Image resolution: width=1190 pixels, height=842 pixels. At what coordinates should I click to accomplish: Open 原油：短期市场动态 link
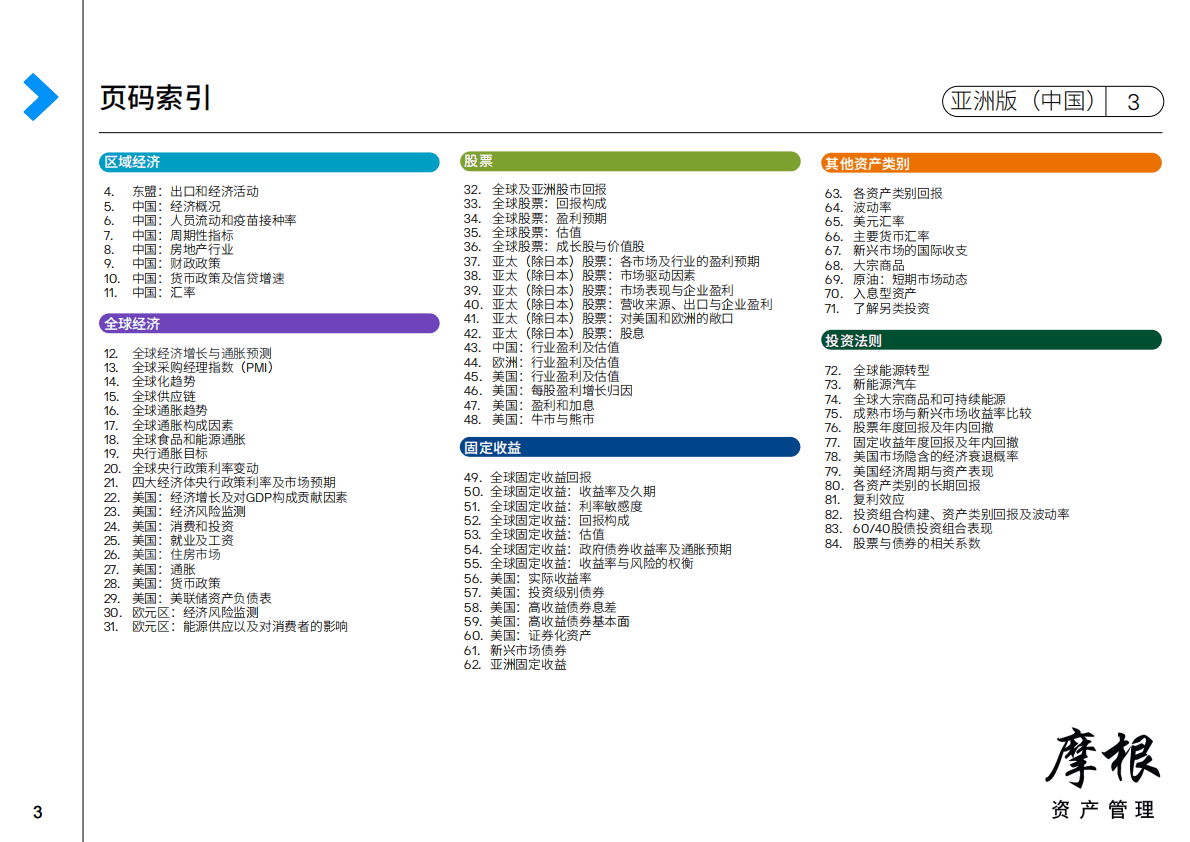coord(909,279)
